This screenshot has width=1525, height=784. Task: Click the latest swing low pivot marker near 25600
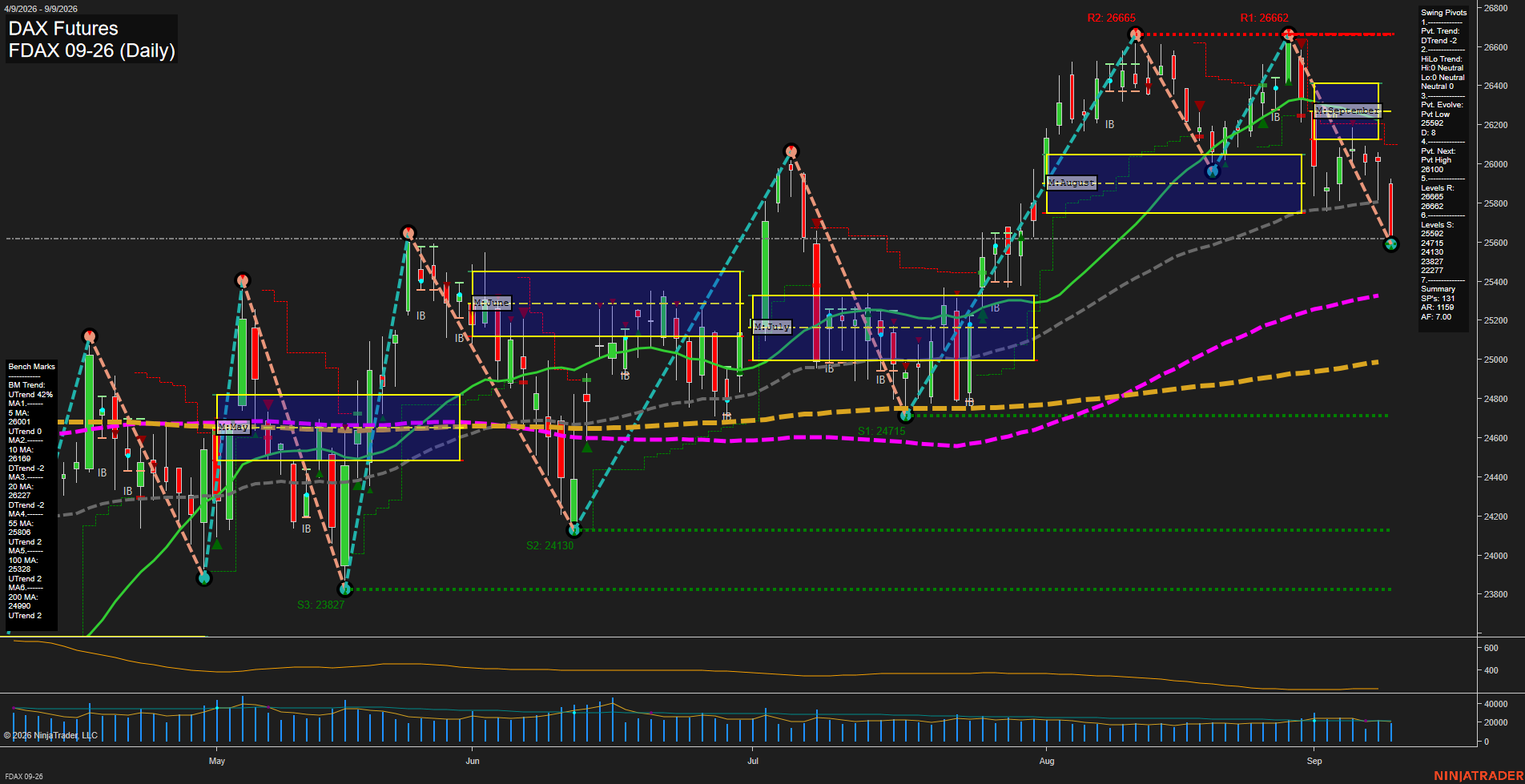point(1391,243)
